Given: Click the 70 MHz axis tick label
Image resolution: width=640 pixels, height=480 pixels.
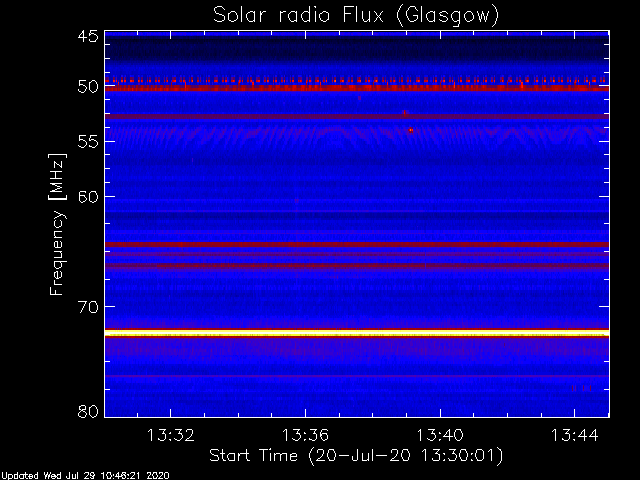Looking at the screenshot, I should coord(88,307).
